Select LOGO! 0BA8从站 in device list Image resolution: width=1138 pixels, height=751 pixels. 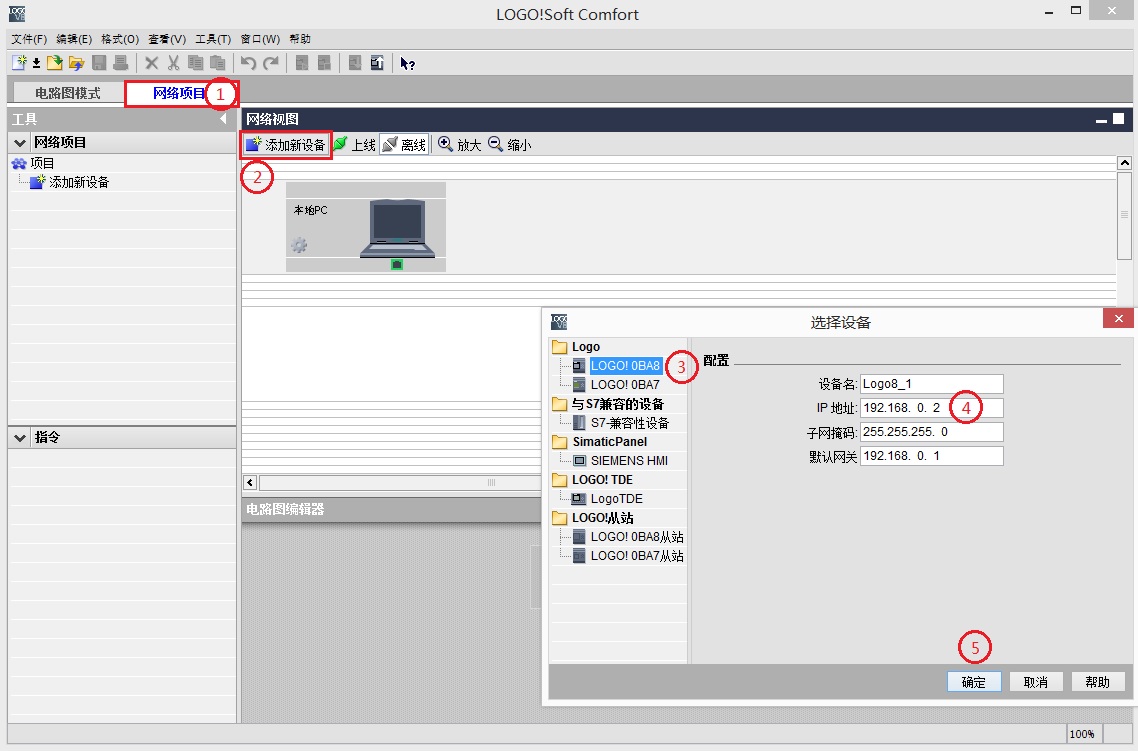click(x=636, y=537)
